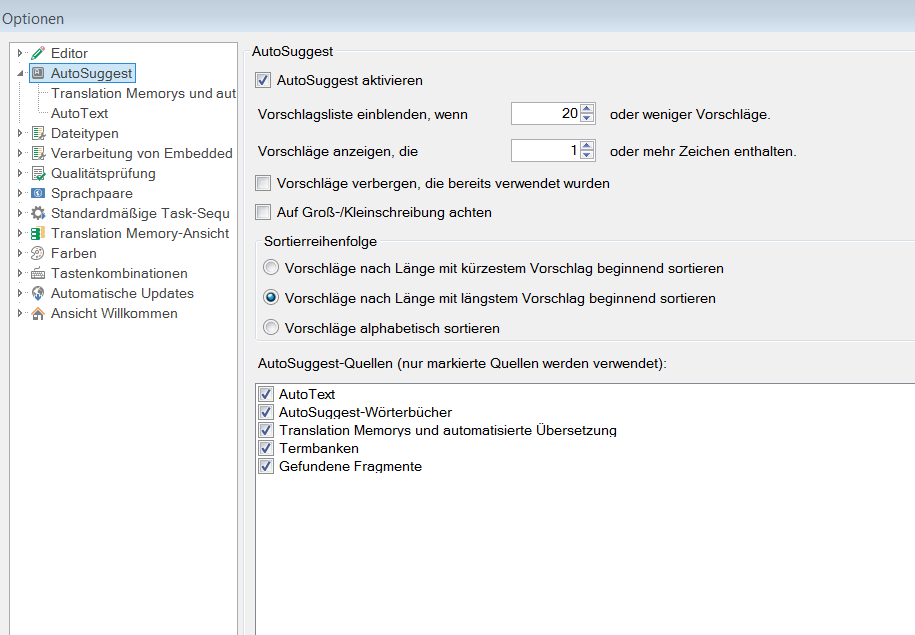Screen dimensions: 915x635
Task: Open the Dateitypen options page
Action: [85, 133]
